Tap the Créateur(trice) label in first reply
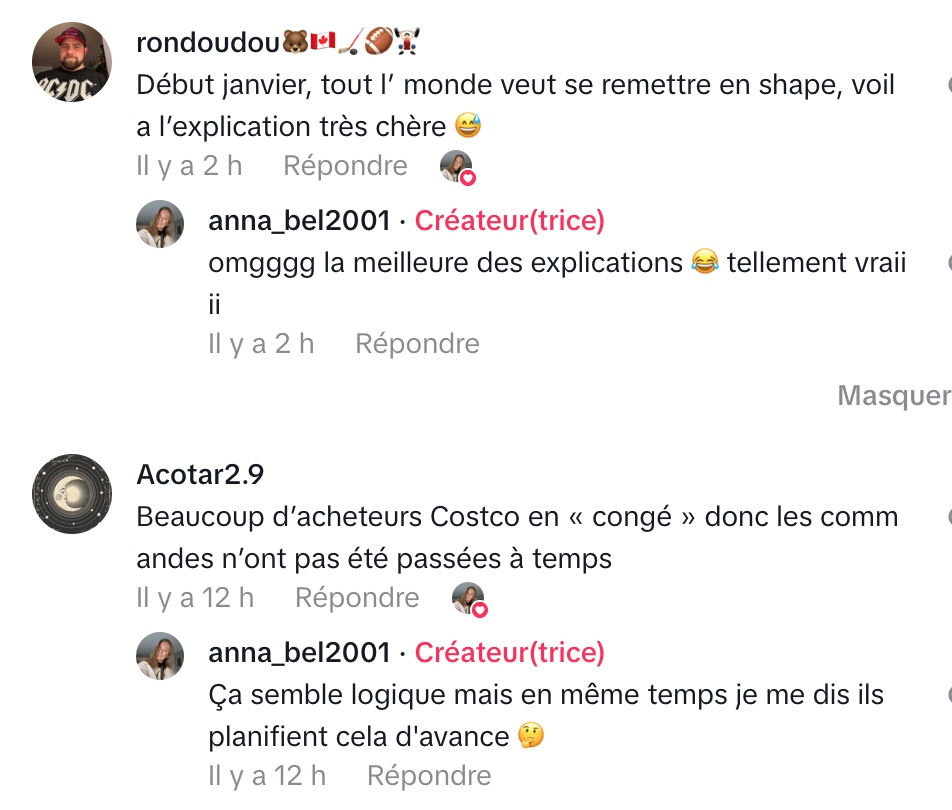The height and width of the screenshot is (810, 952). click(509, 220)
